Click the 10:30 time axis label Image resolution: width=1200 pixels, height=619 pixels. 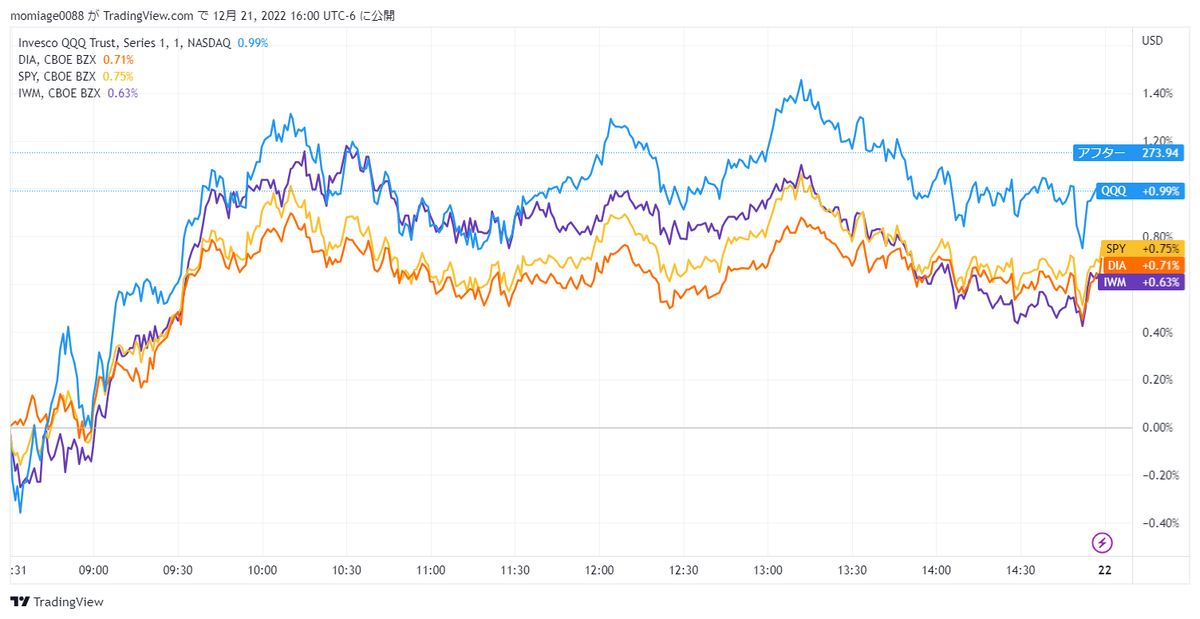[346, 570]
